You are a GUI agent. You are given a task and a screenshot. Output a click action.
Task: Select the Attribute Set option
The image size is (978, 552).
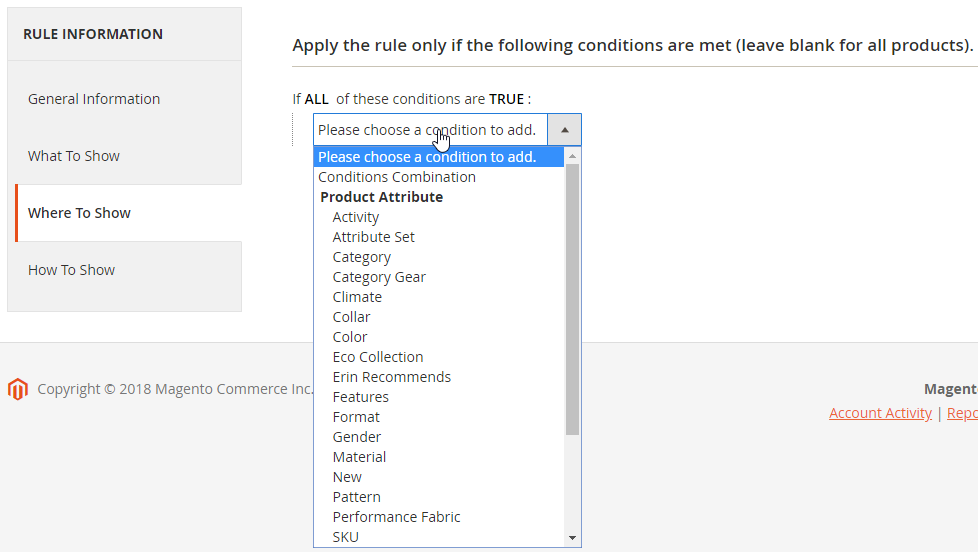[x=374, y=237]
